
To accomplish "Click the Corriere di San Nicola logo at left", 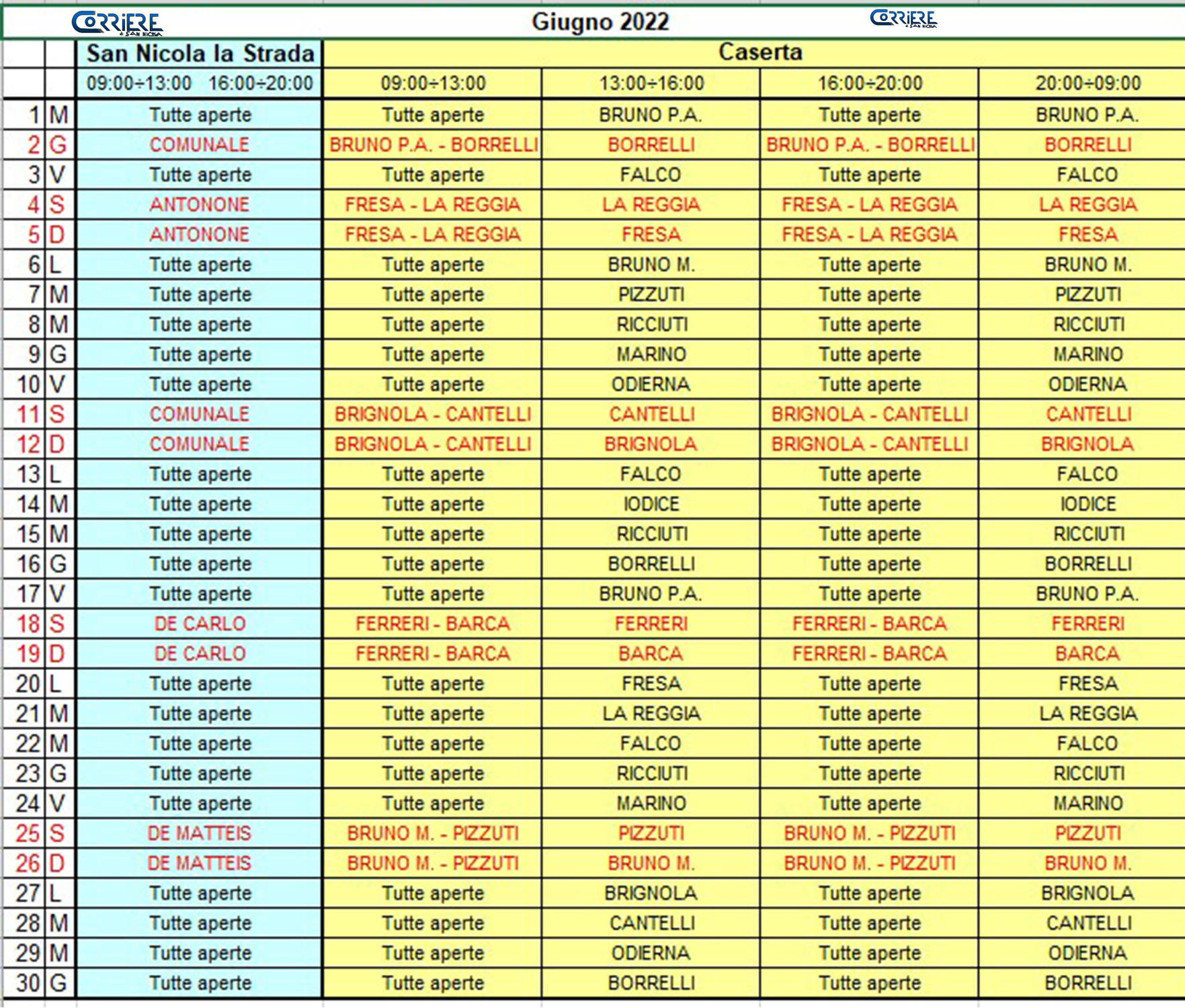I will pos(117,23).
